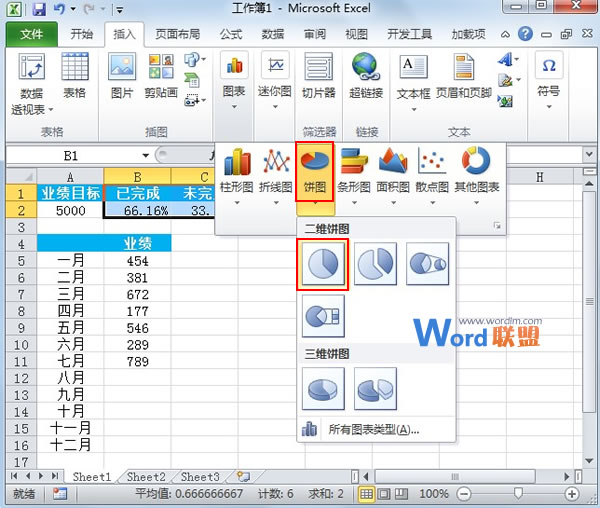Click the Slicer icon
The image size is (600, 508).
318,67
